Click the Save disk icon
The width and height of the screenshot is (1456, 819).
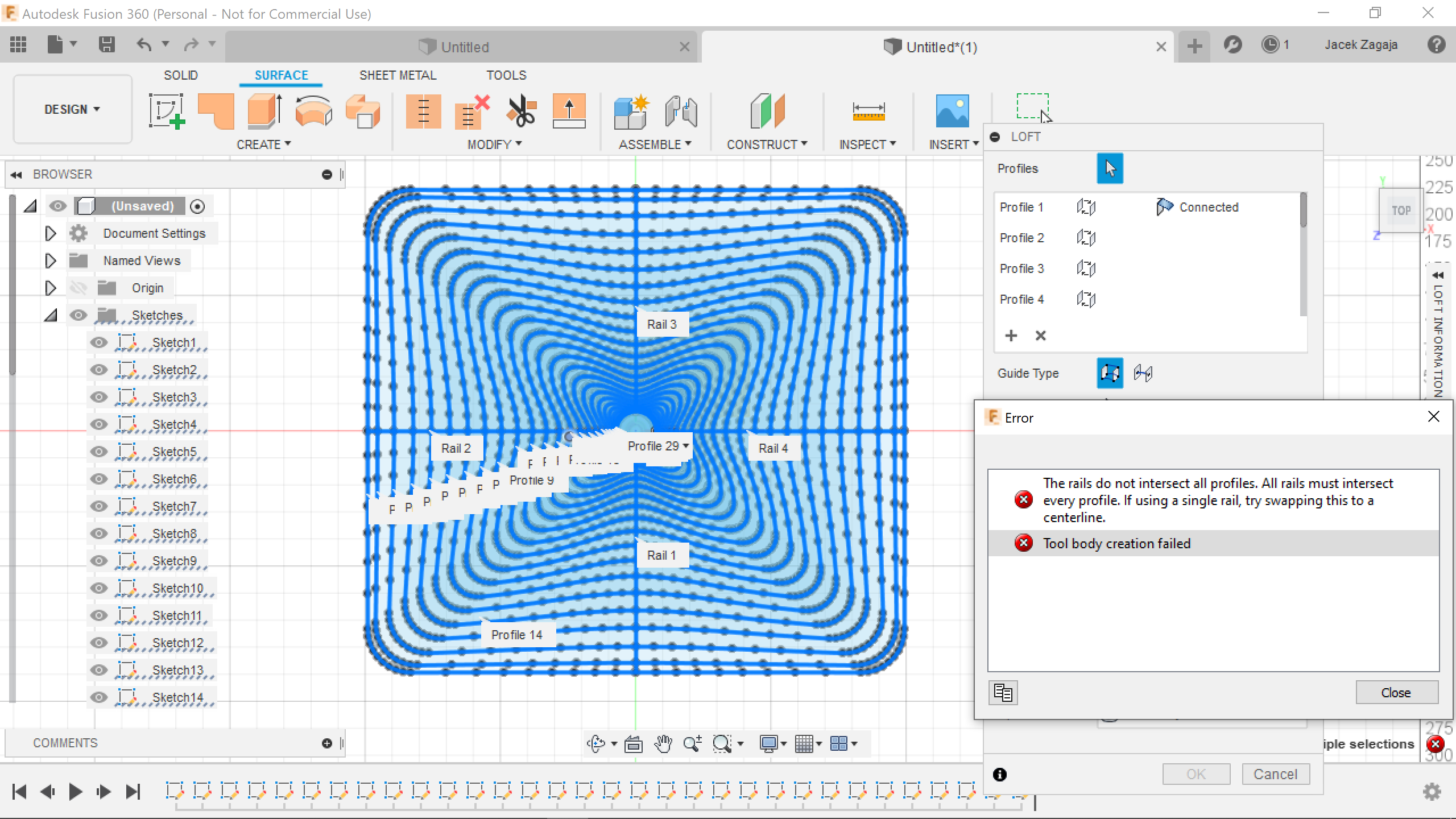click(x=107, y=44)
